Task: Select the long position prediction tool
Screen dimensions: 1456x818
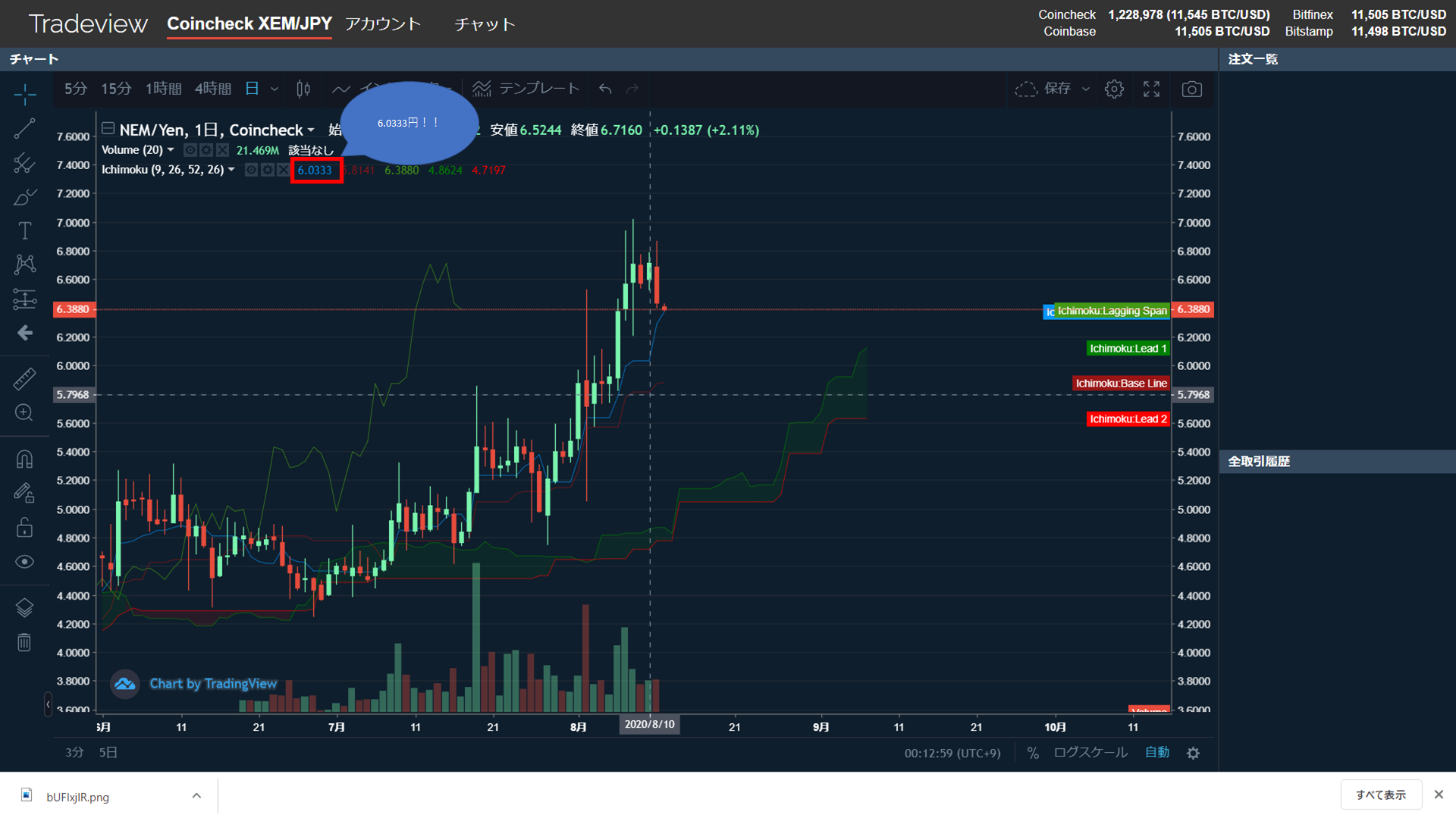Action: [x=24, y=299]
